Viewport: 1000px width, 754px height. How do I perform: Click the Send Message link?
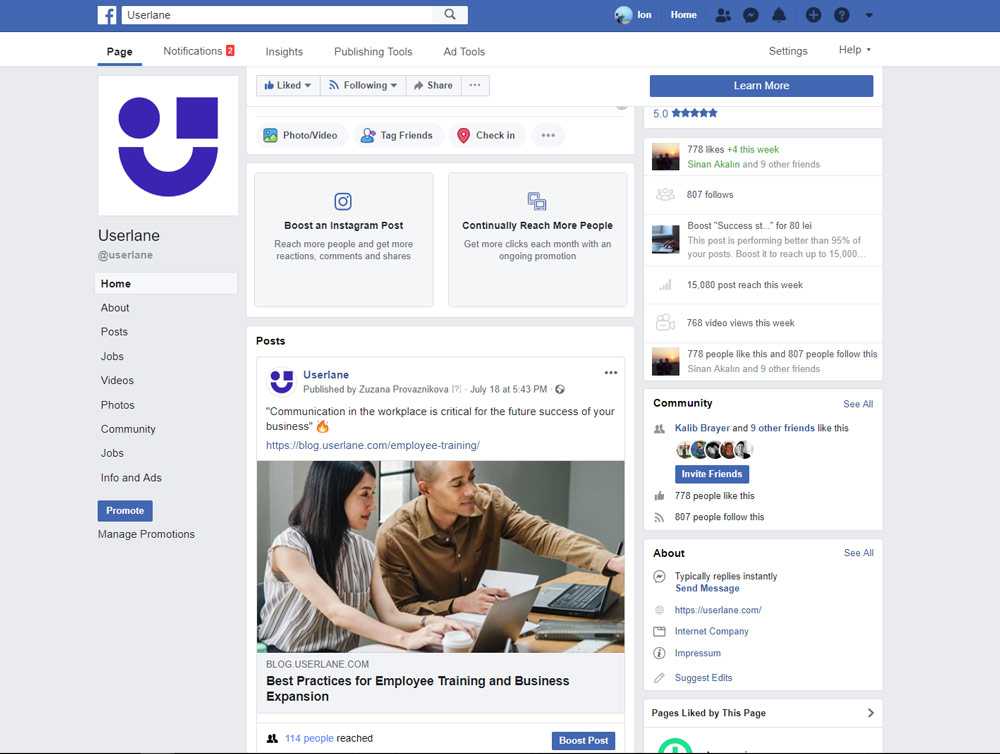pyautogui.click(x=707, y=588)
